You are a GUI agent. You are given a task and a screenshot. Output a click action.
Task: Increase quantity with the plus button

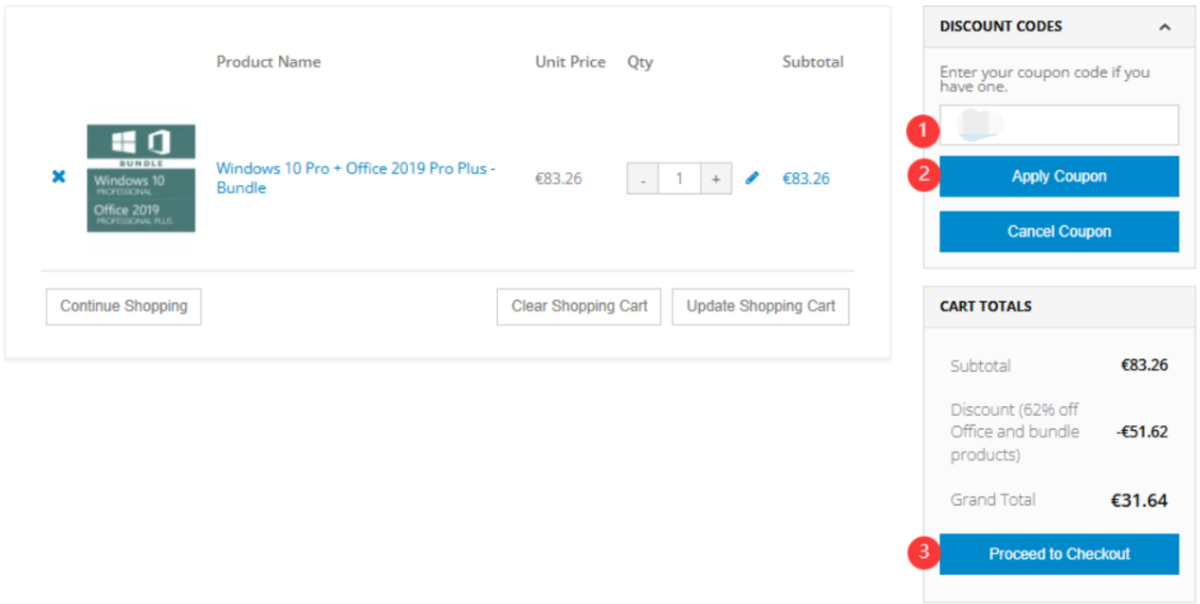click(715, 179)
